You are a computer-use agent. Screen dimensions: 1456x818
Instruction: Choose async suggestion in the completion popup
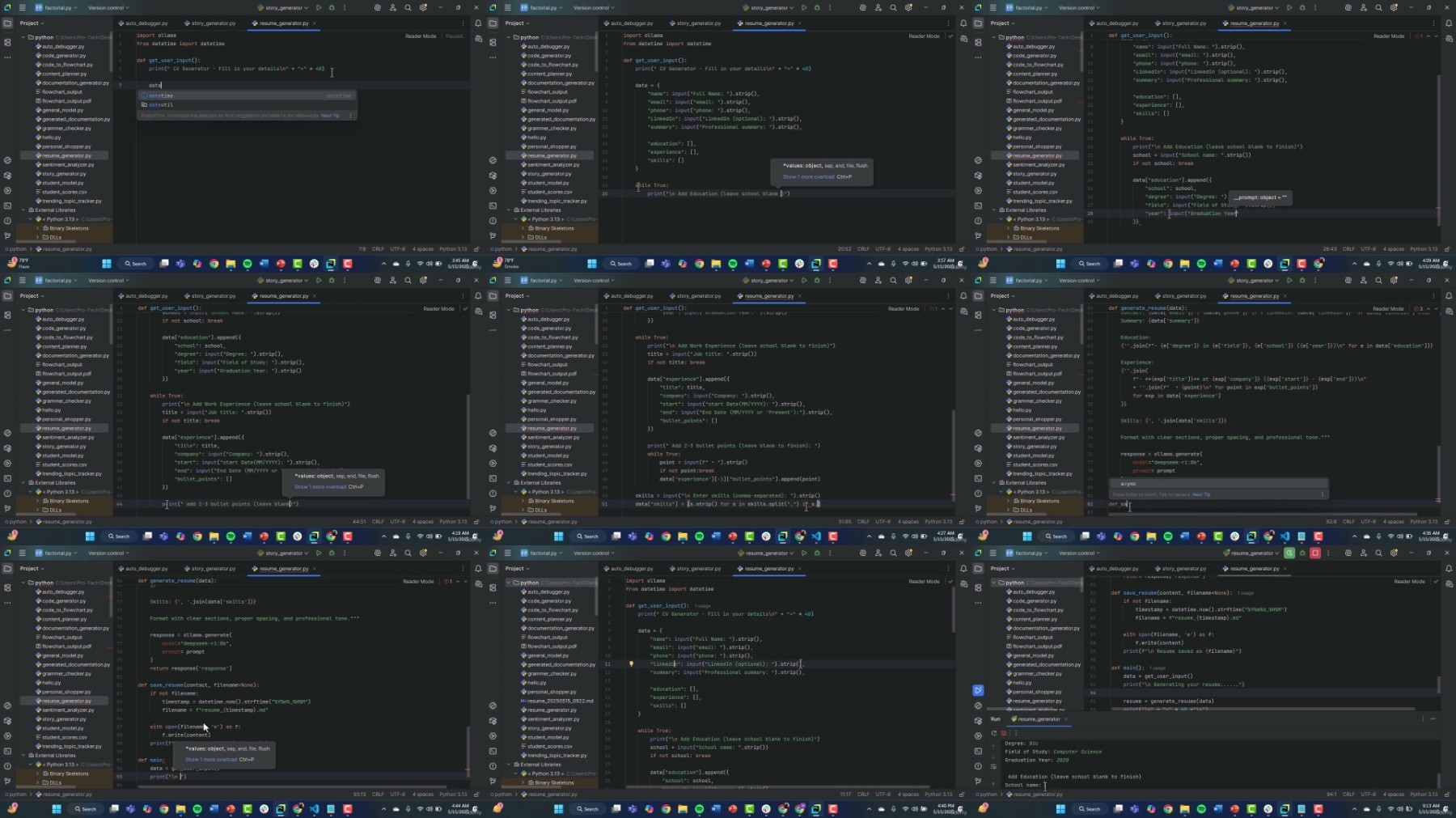pos(1218,484)
